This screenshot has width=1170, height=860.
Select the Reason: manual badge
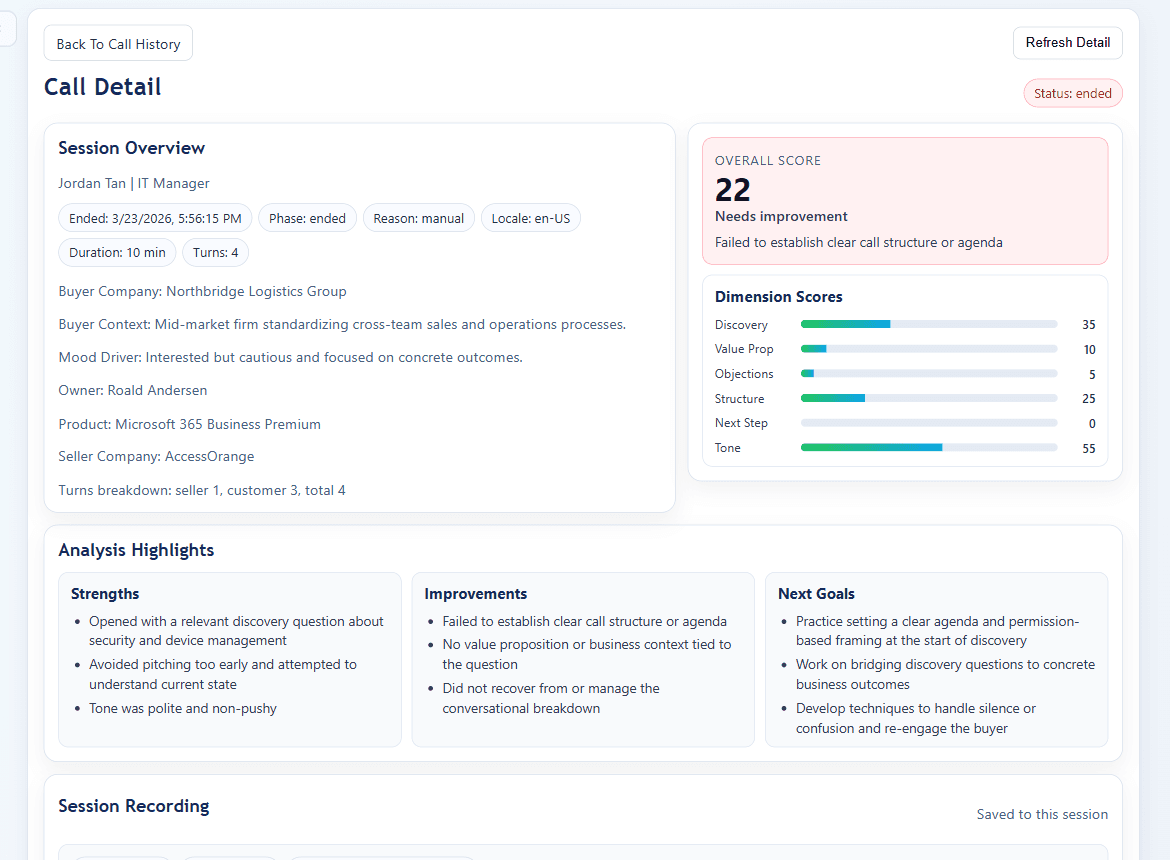[x=418, y=217]
